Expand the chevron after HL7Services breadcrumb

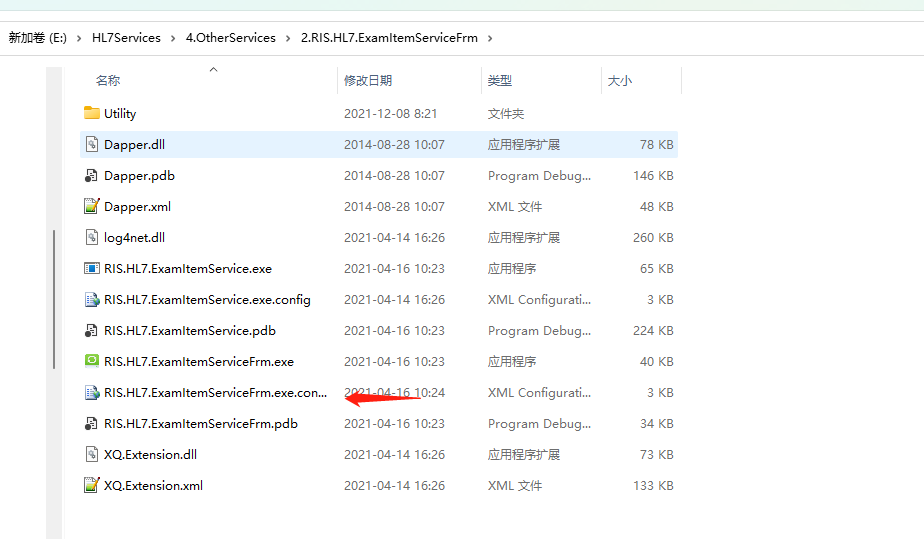173,38
